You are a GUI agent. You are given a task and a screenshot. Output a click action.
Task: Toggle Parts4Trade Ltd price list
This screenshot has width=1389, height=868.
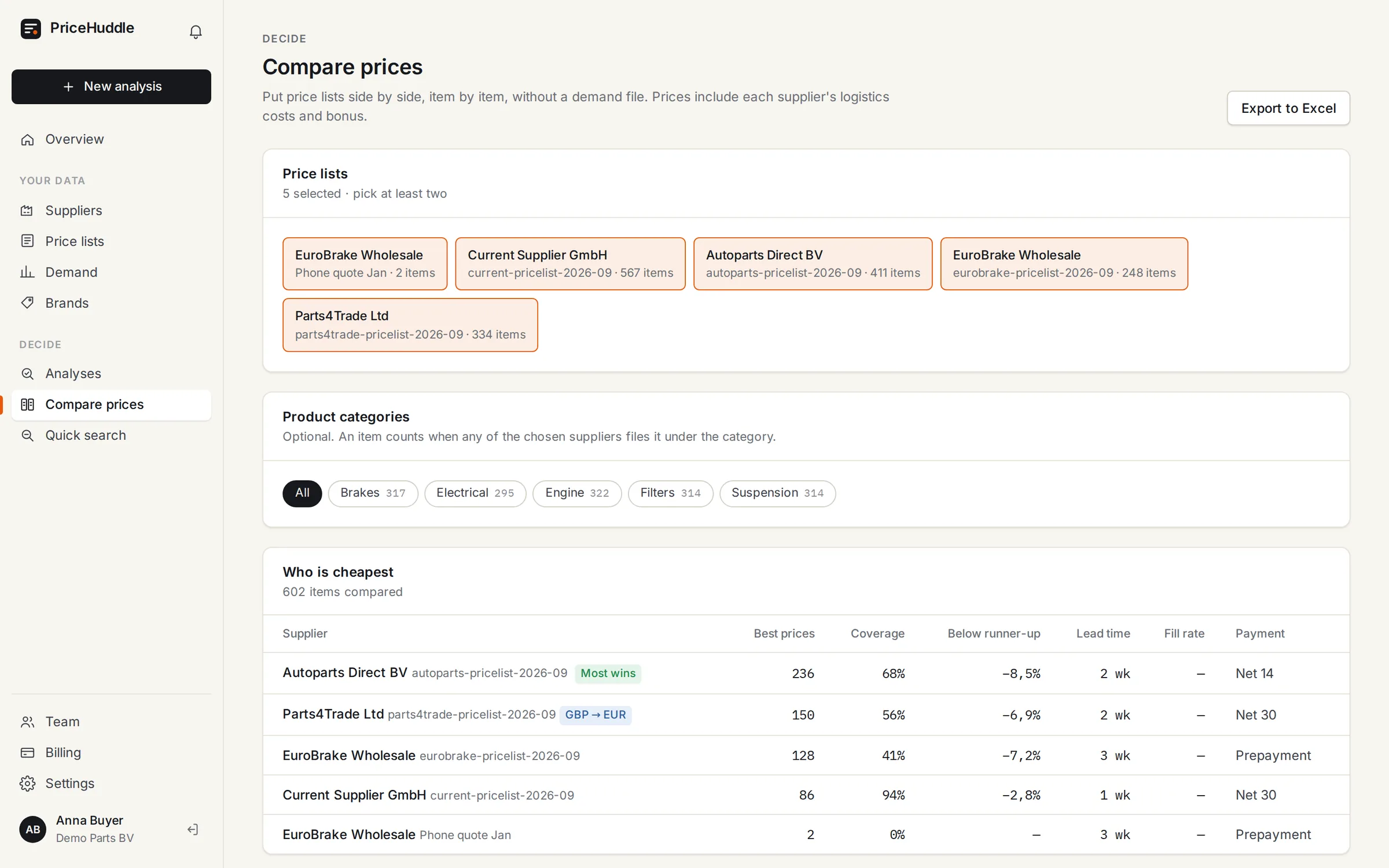tap(410, 325)
